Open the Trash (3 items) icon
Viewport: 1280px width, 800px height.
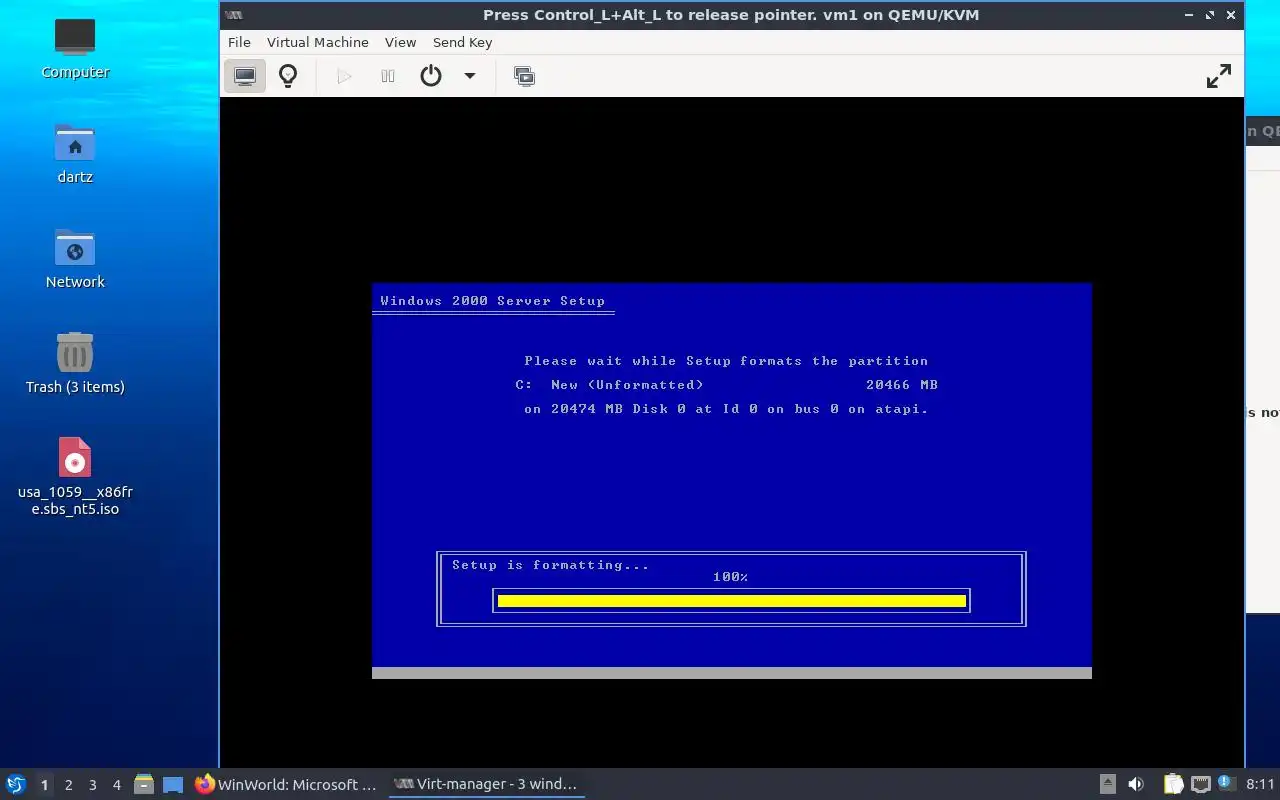[x=75, y=364]
